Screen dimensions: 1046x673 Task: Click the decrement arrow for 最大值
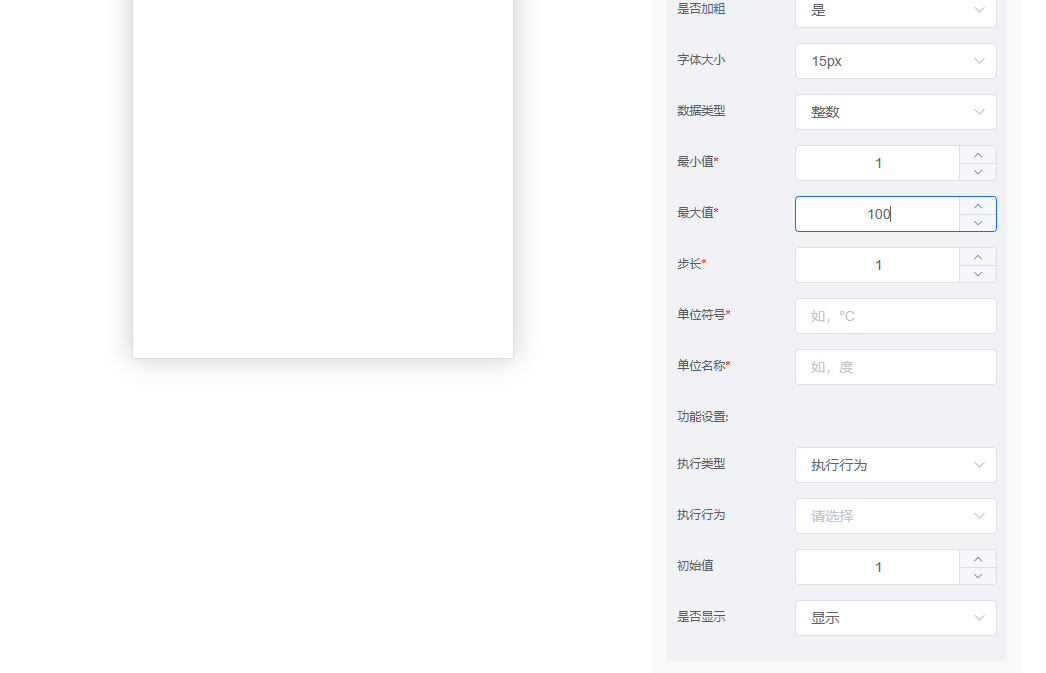pos(977,222)
